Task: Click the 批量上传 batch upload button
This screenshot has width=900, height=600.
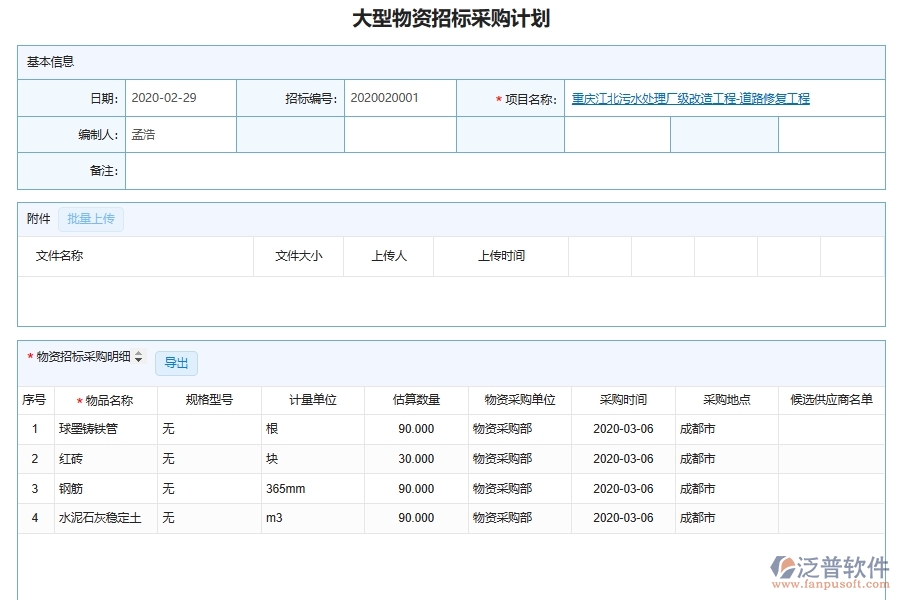Action: pyautogui.click(x=91, y=219)
